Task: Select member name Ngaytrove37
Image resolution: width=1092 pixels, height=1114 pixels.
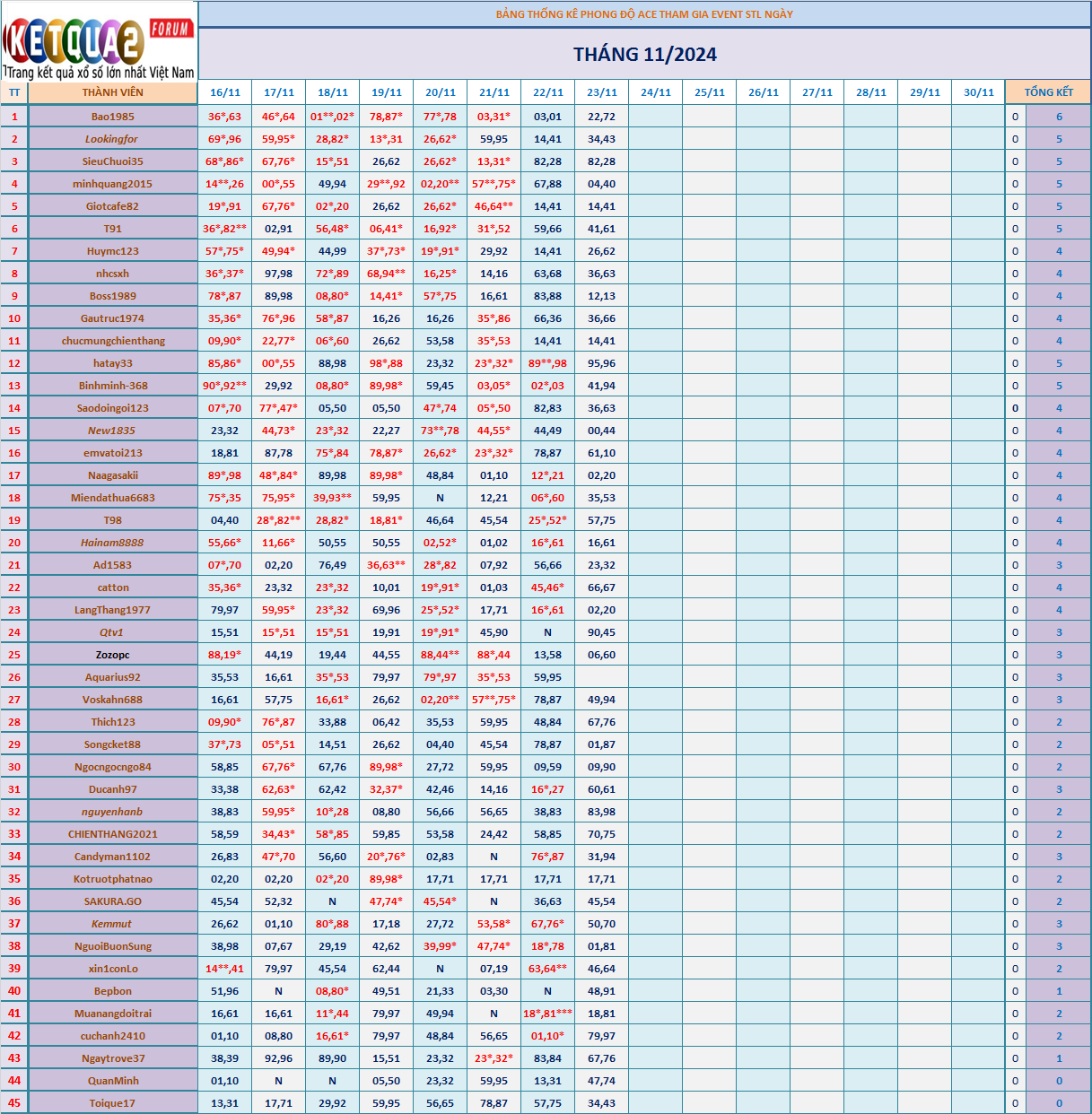Action: 113,1058
